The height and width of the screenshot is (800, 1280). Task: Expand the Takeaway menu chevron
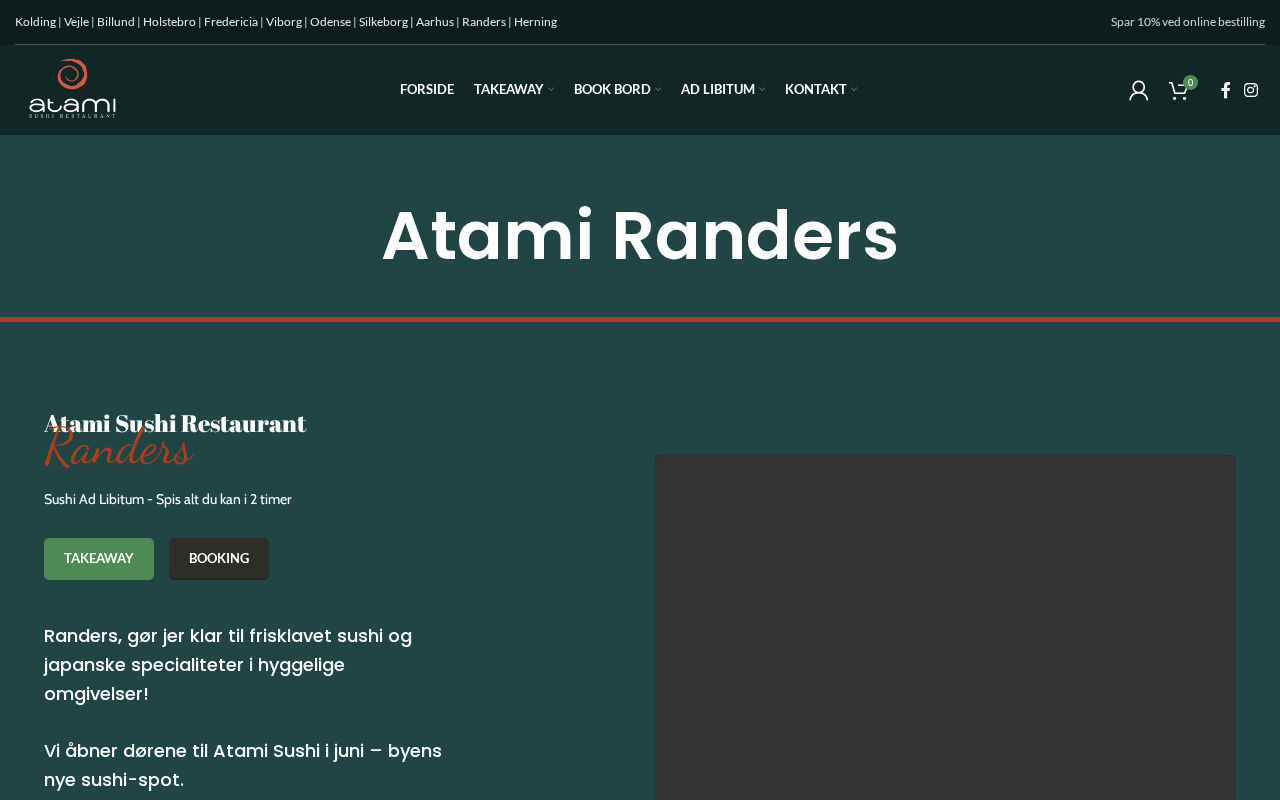click(x=551, y=90)
